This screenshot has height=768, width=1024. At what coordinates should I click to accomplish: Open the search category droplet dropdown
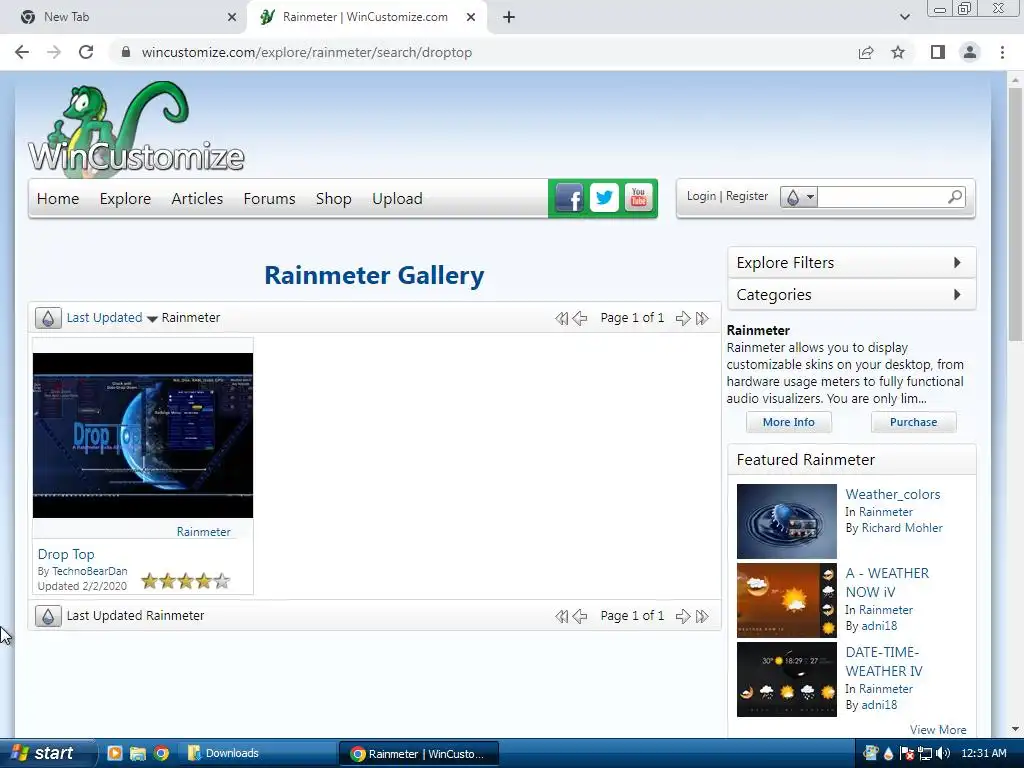pyautogui.click(x=799, y=197)
